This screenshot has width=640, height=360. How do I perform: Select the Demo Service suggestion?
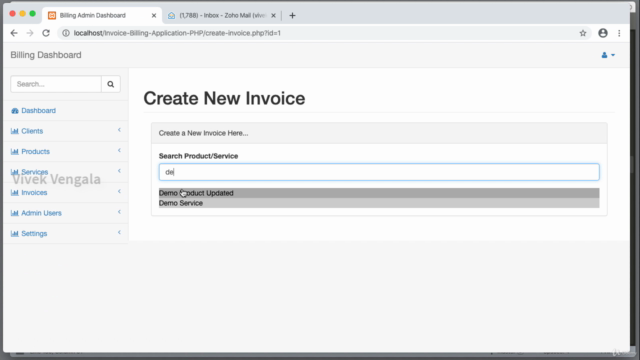(x=379, y=203)
